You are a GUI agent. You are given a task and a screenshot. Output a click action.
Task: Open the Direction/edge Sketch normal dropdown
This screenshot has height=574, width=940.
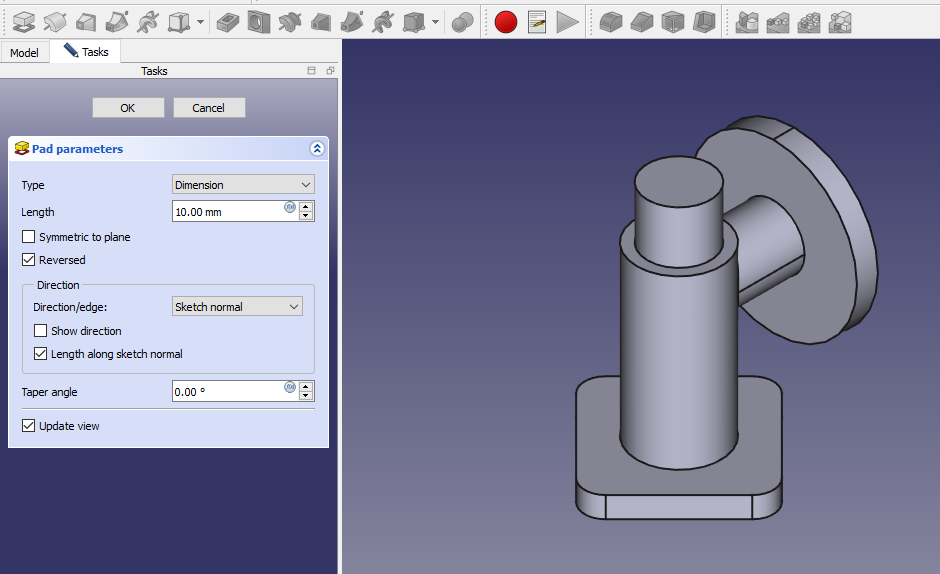pos(237,307)
